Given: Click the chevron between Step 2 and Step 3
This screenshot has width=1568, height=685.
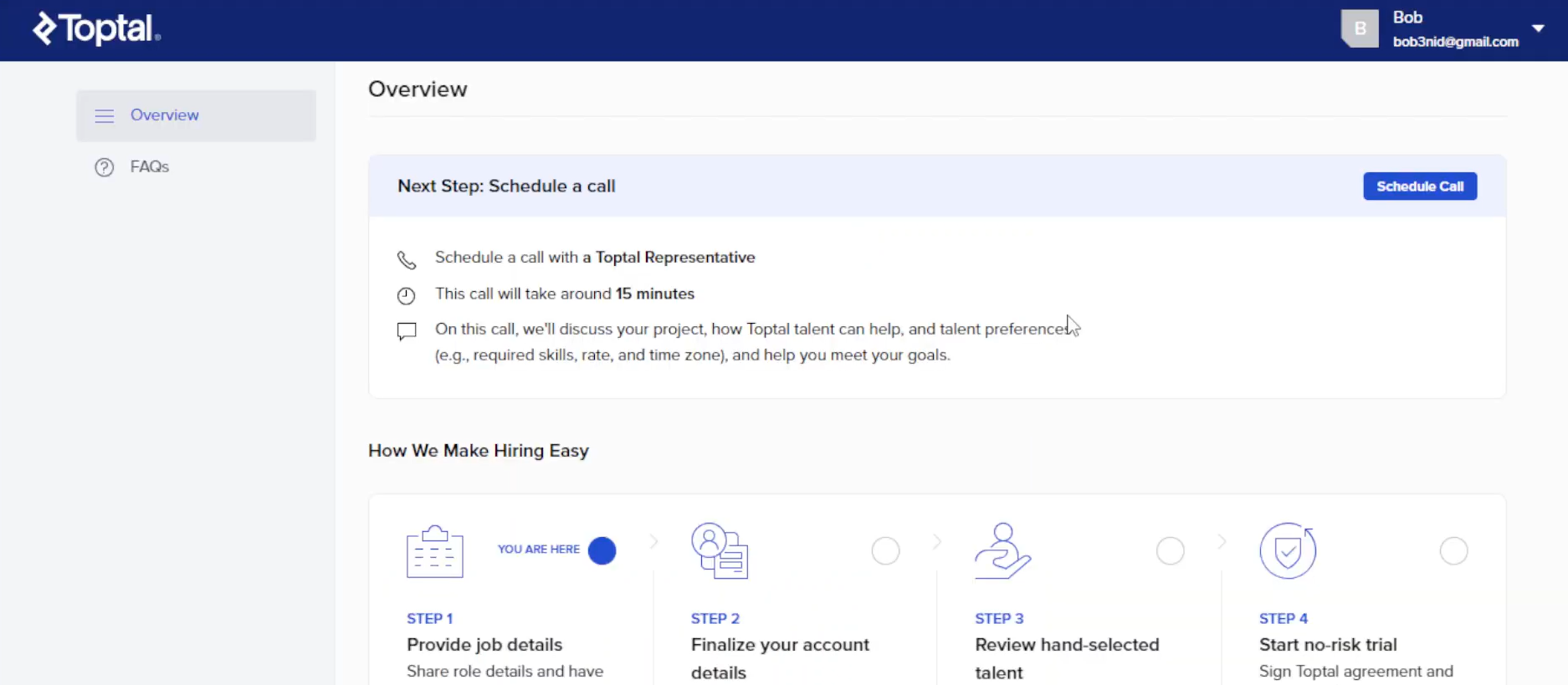Looking at the screenshot, I should pos(938,542).
